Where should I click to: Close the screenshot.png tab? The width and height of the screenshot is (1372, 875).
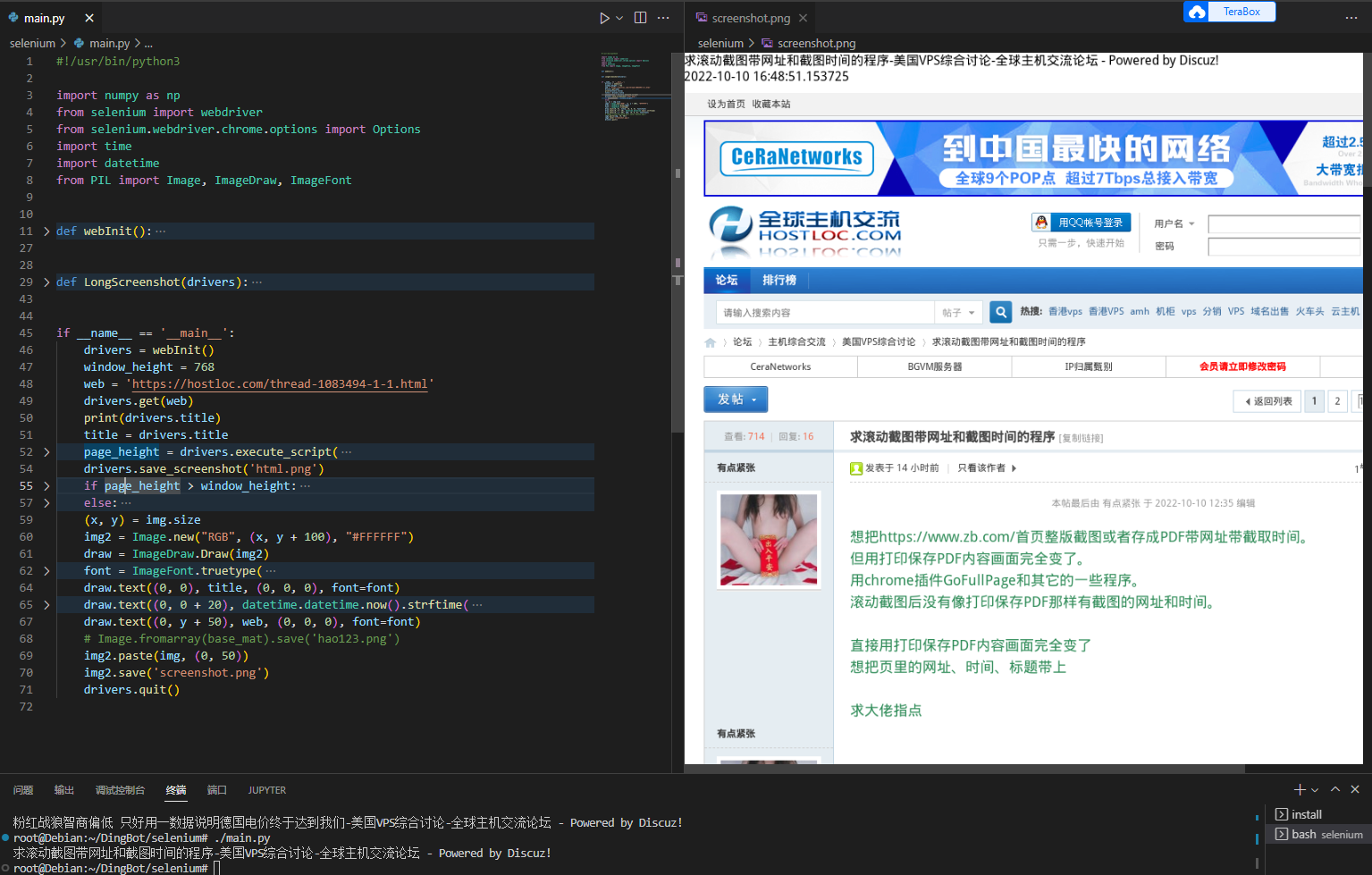pos(804,18)
